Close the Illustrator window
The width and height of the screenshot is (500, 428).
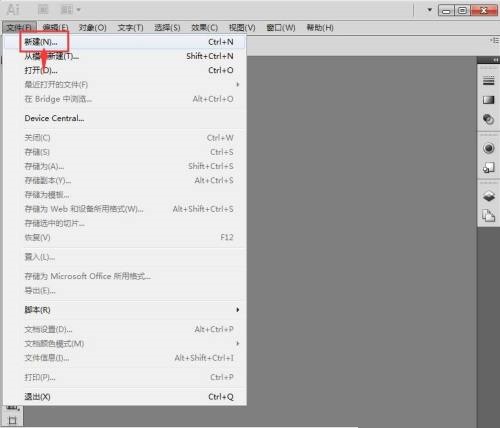[x=484, y=10]
